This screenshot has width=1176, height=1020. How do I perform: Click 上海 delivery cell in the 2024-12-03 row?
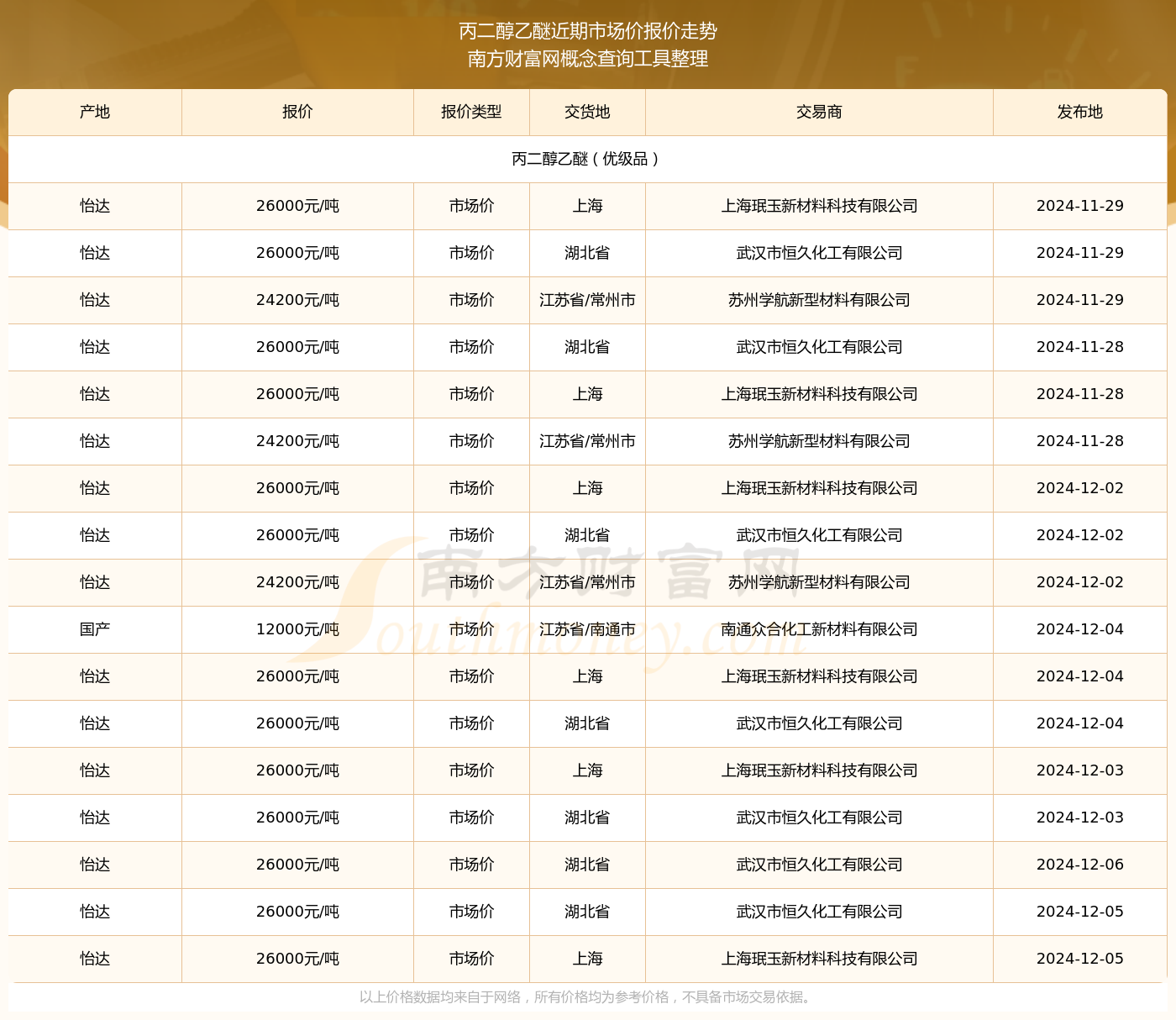coord(587,770)
